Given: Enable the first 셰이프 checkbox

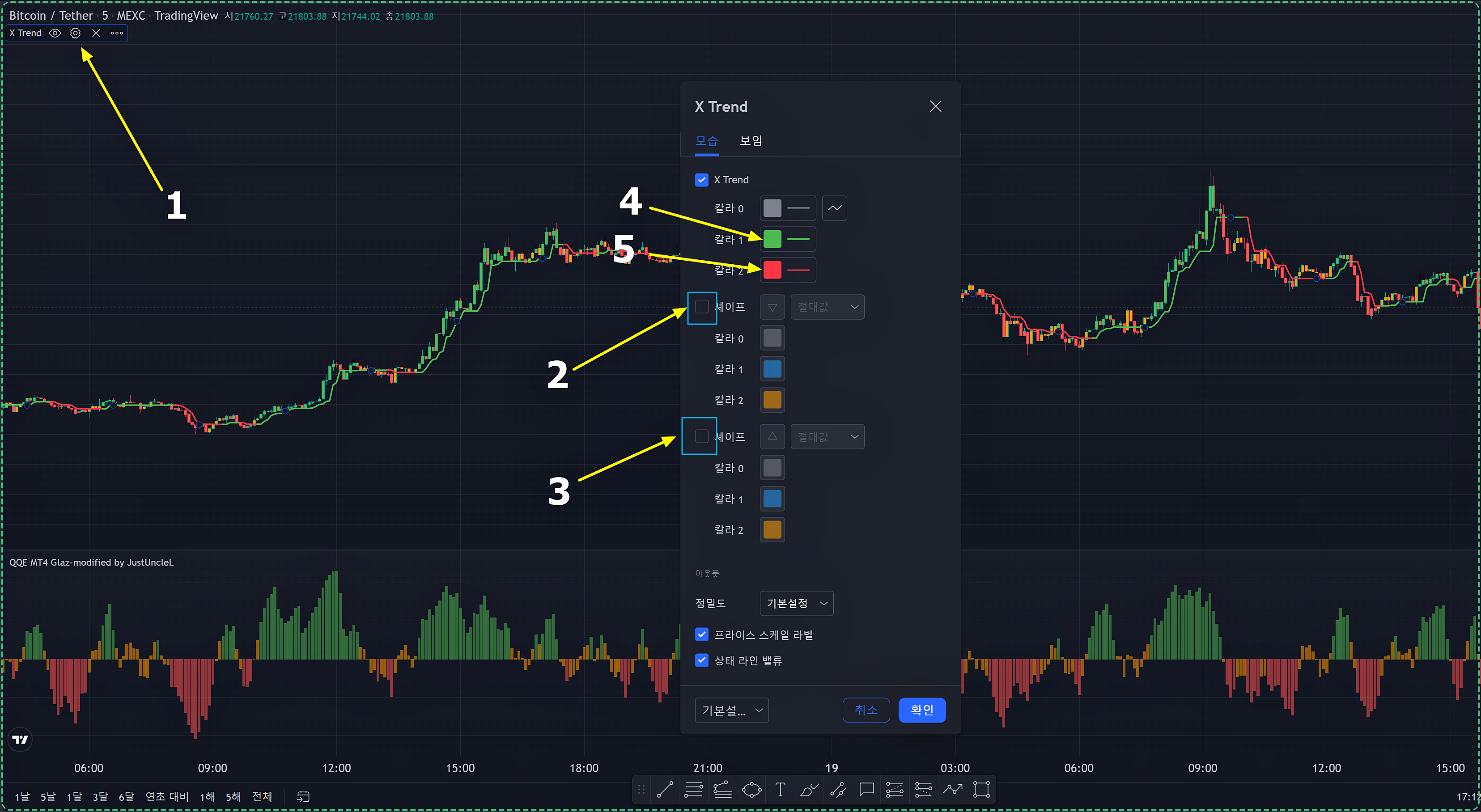Looking at the screenshot, I should [701, 307].
